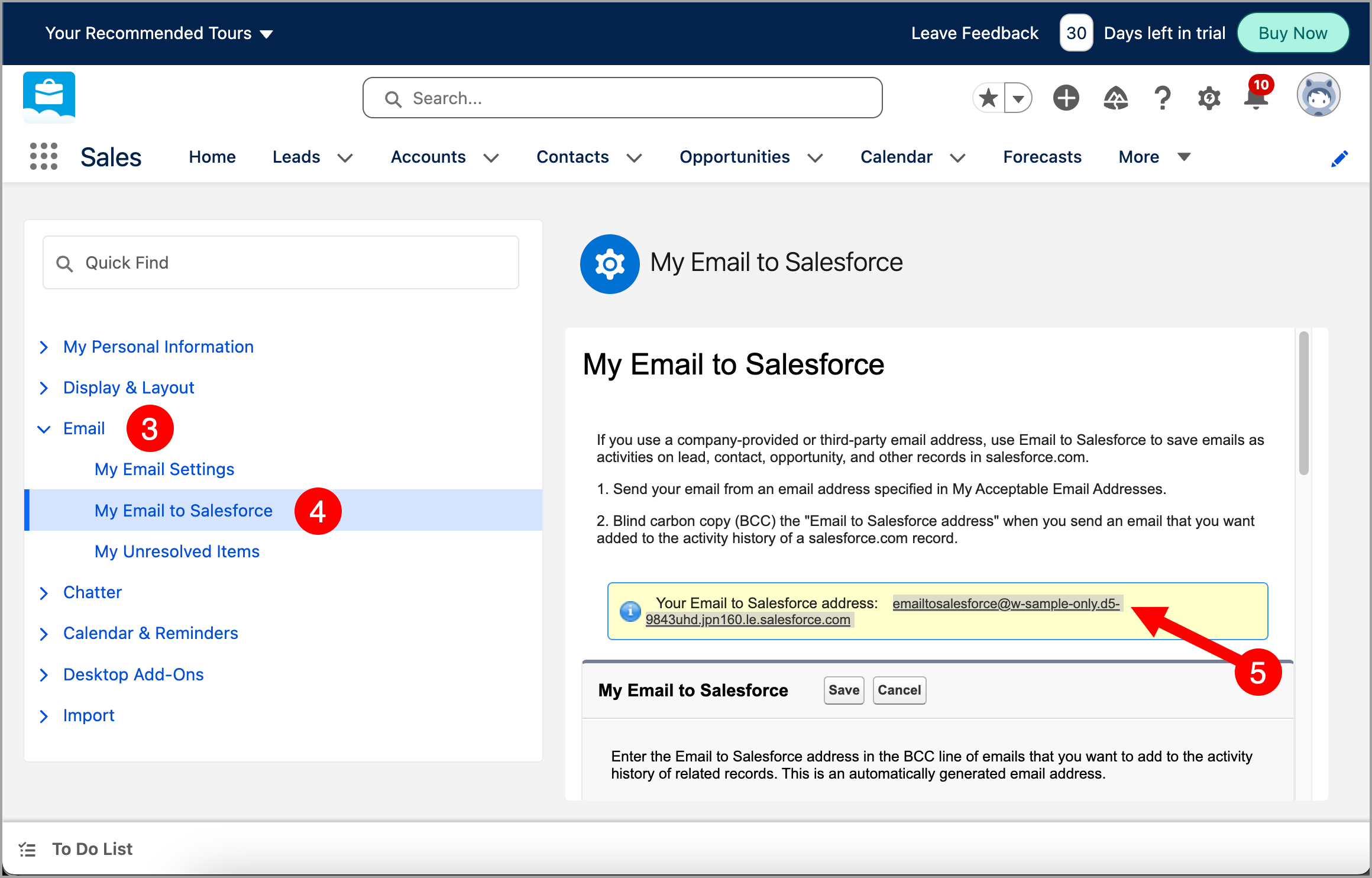The width and height of the screenshot is (1372, 878).
Task: Open the Calendar tab
Action: click(896, 157)
